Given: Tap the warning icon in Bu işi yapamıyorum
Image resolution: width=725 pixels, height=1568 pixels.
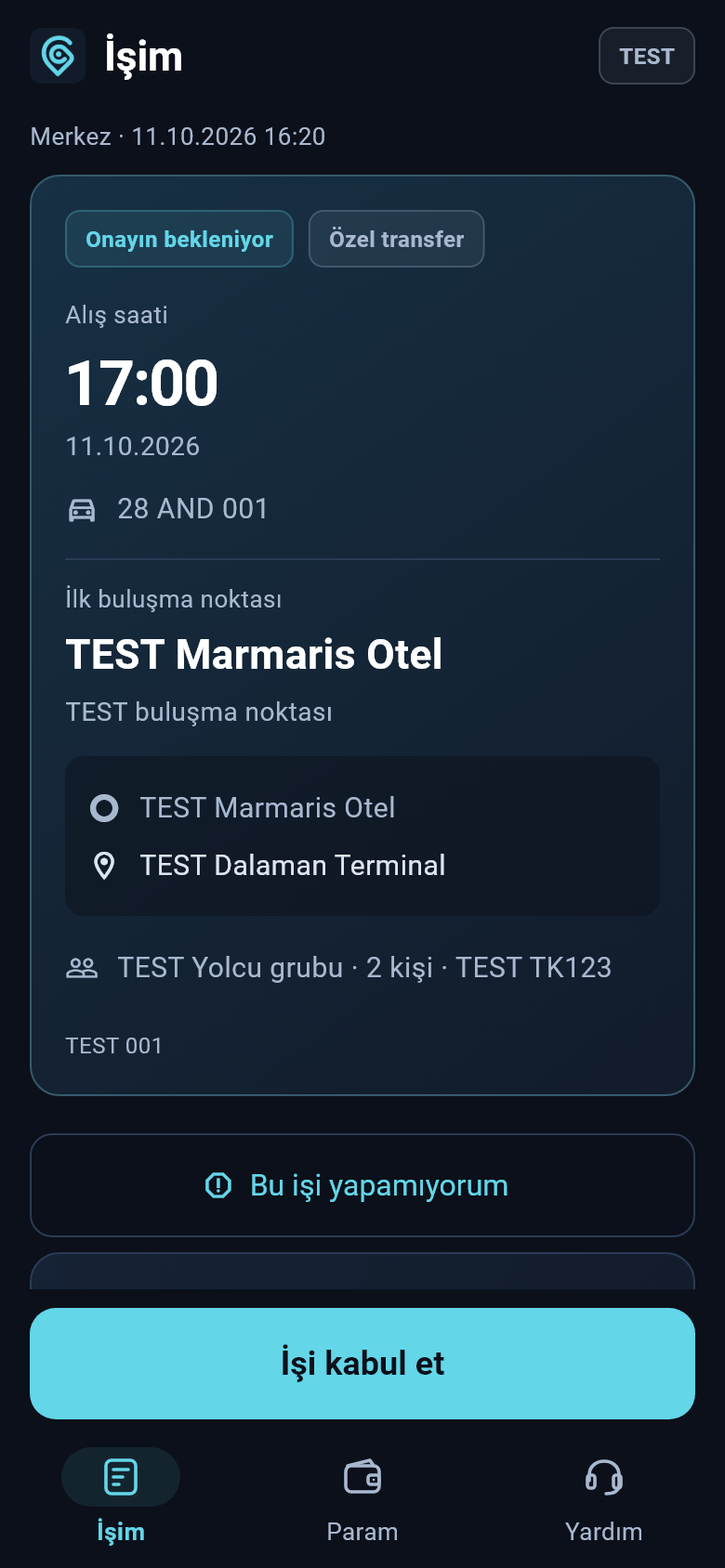Looking at the screenshot, I should 218,1185.
